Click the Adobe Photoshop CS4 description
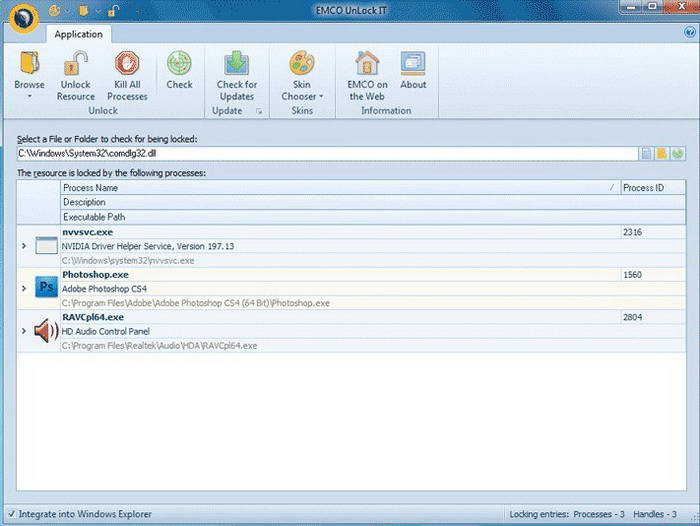700x526 pixels. (104, 289)
